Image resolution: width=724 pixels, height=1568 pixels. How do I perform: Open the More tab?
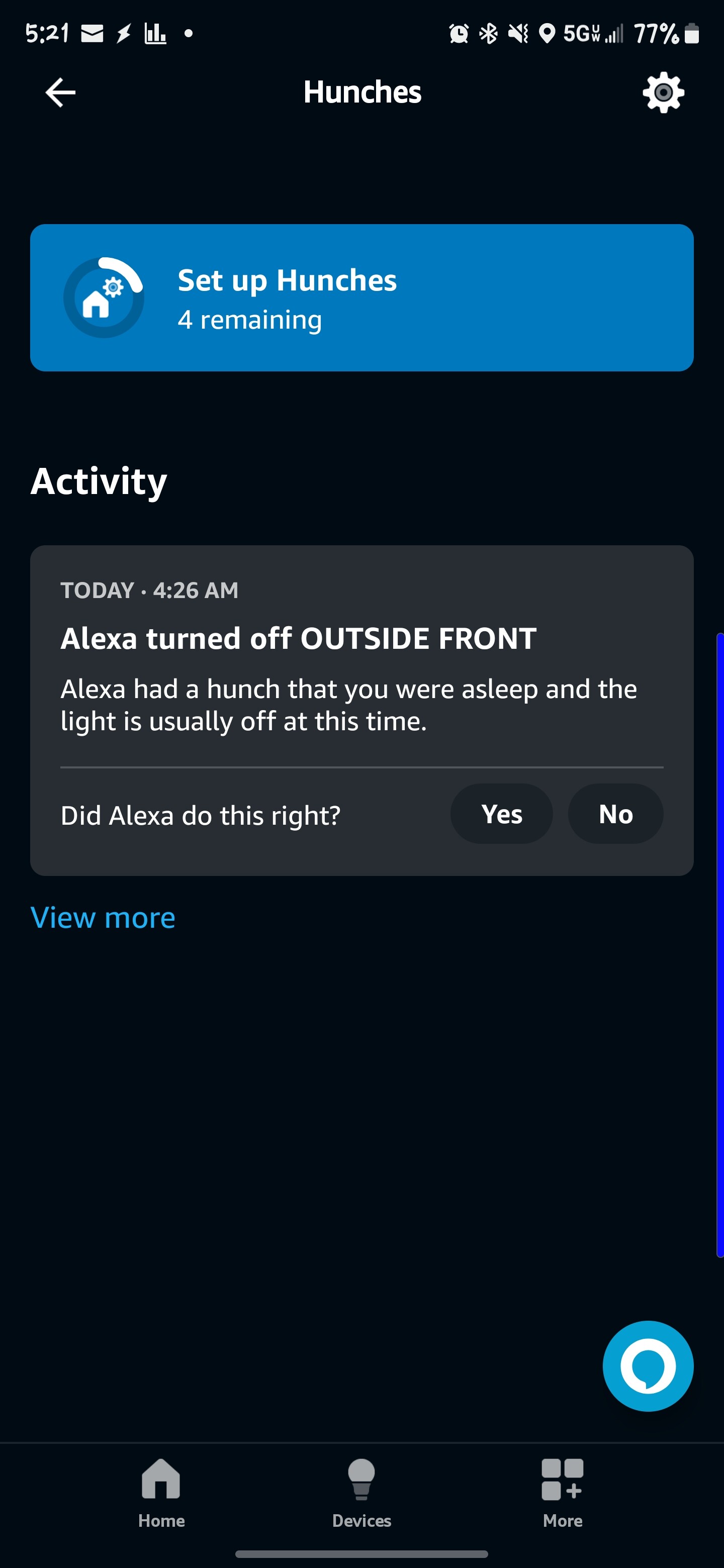[562, 1493]
